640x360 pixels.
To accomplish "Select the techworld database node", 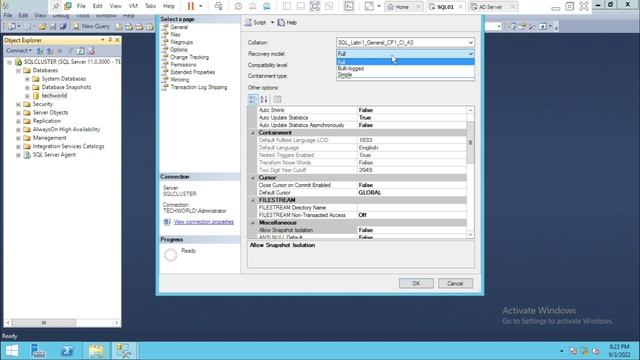I will pyautogui.click(x=54, y=96).
